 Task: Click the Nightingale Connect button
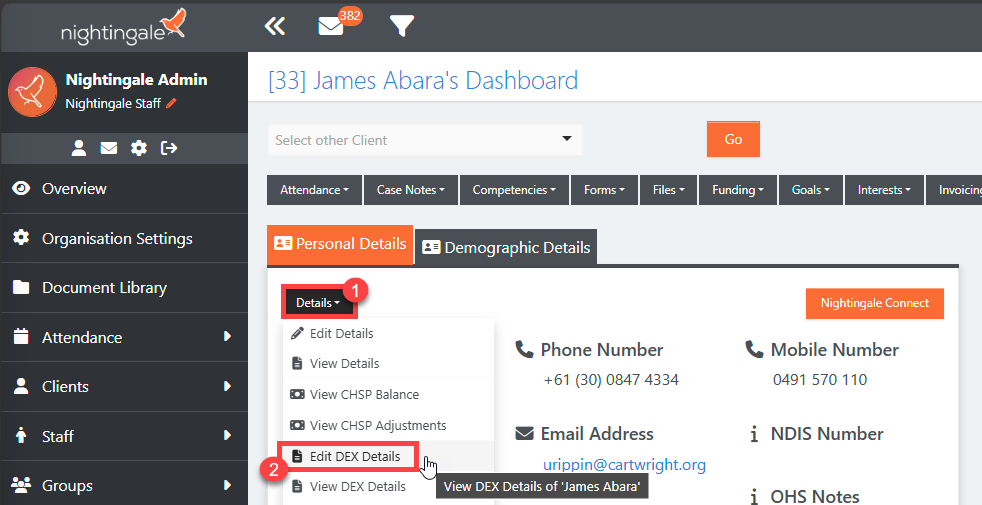click(874, 303)
